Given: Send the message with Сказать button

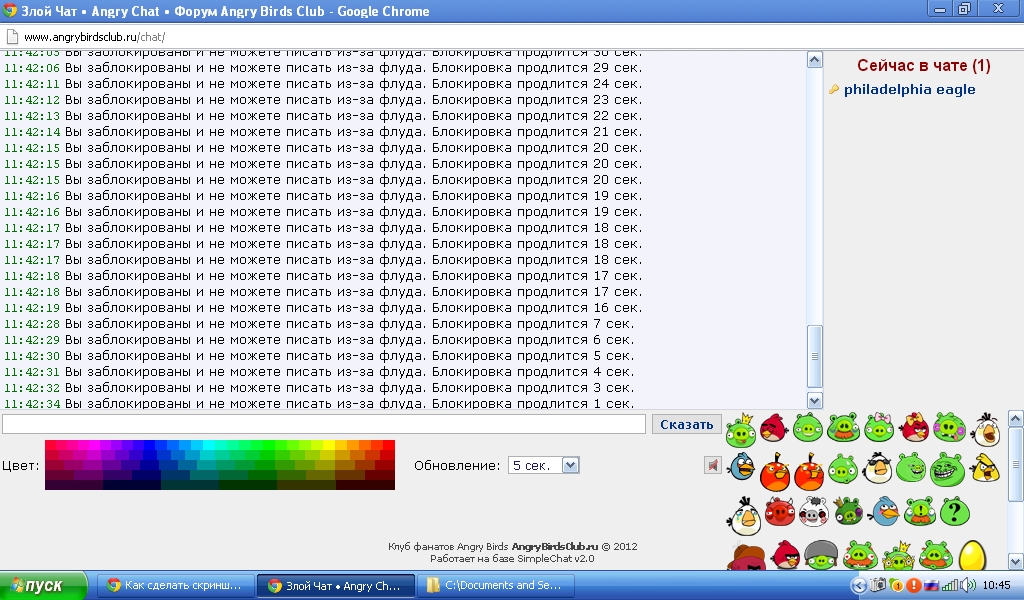Looking at the screenshot, I should [686, 424].
